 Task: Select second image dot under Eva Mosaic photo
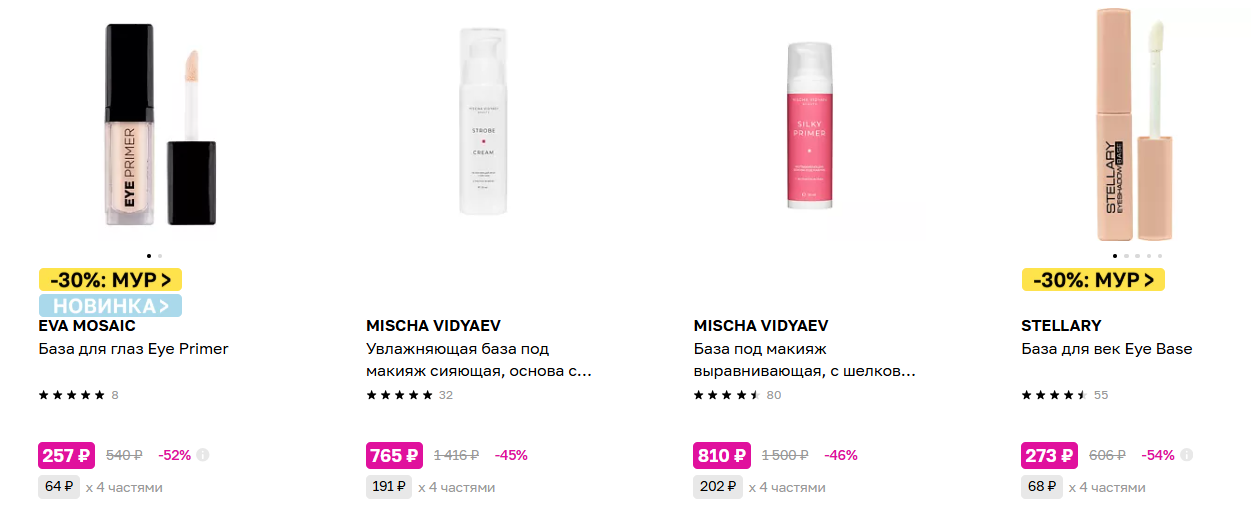(x=160, y=256)
